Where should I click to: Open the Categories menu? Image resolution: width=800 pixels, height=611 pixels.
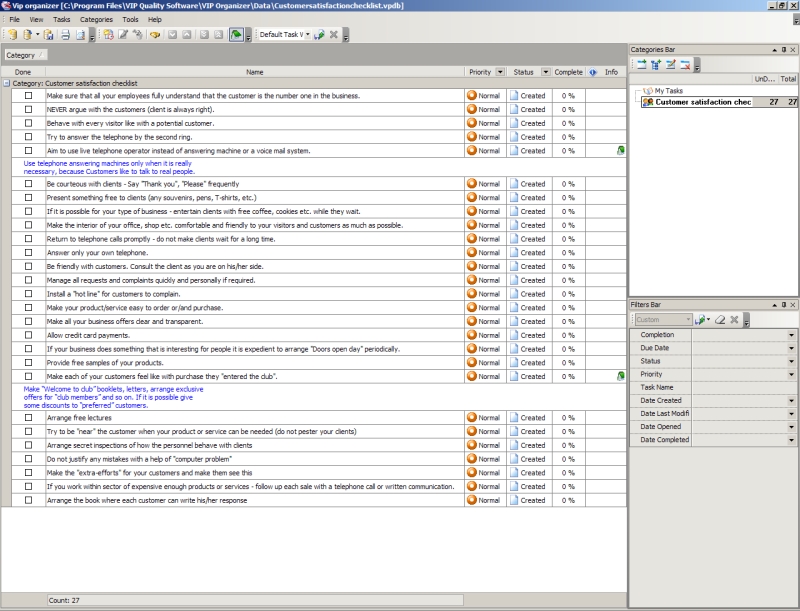coord(96,19)
